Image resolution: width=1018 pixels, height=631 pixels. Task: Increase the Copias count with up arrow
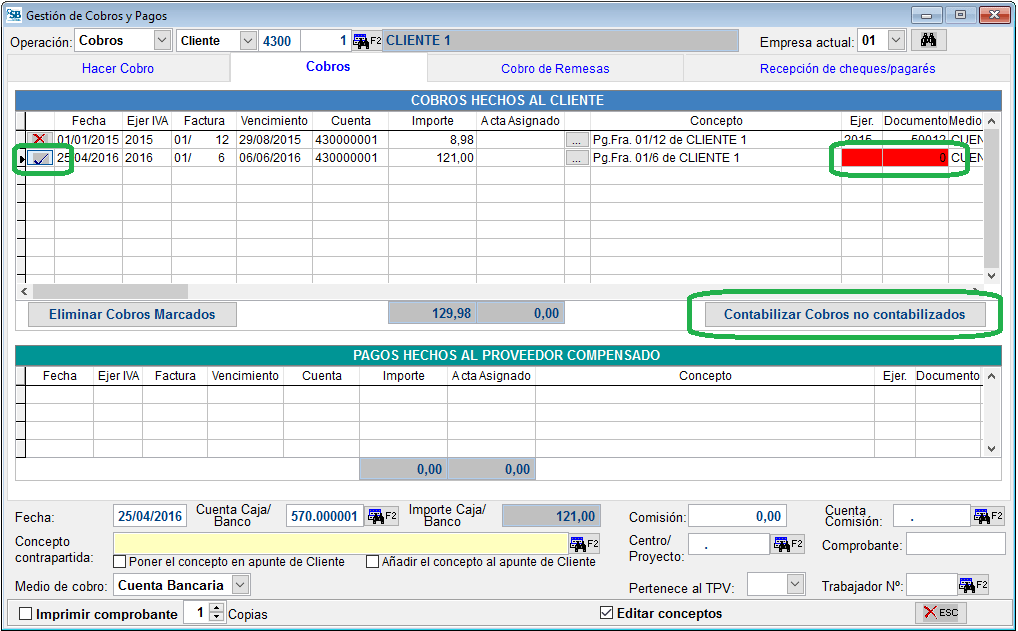click(218, 609)
